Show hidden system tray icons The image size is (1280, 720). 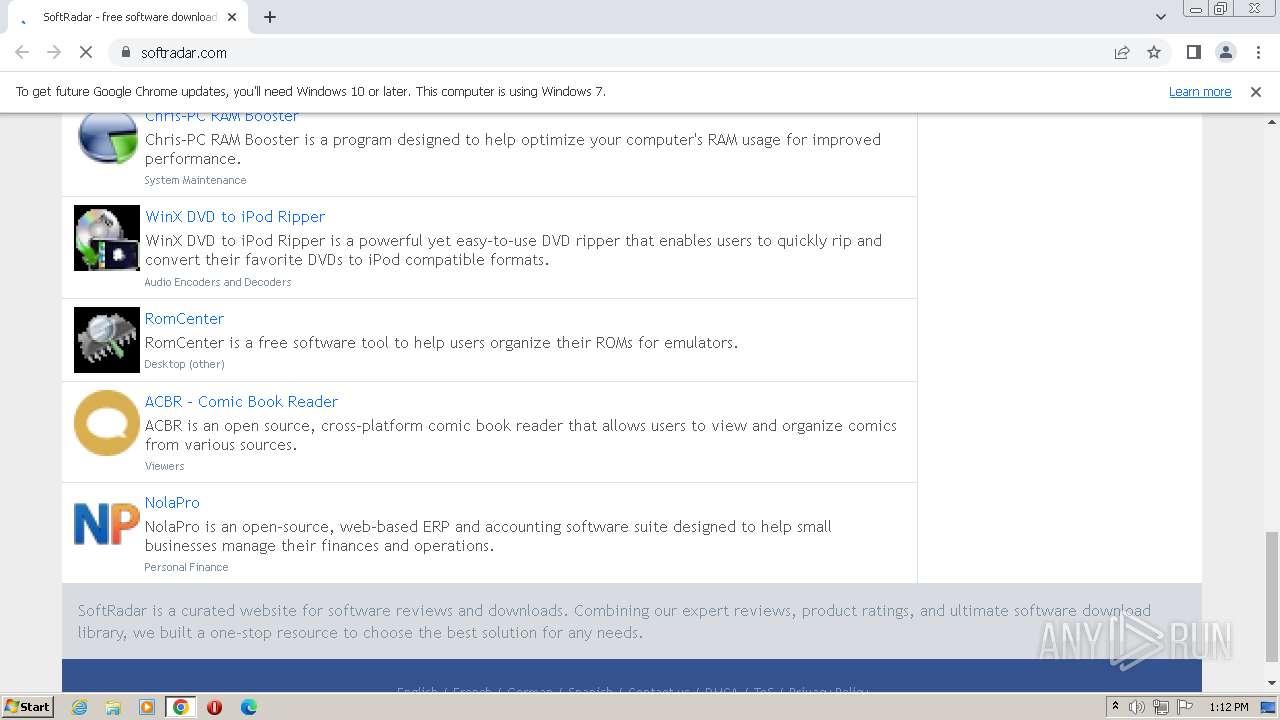pyautogui.click(x=1115, y=707)
